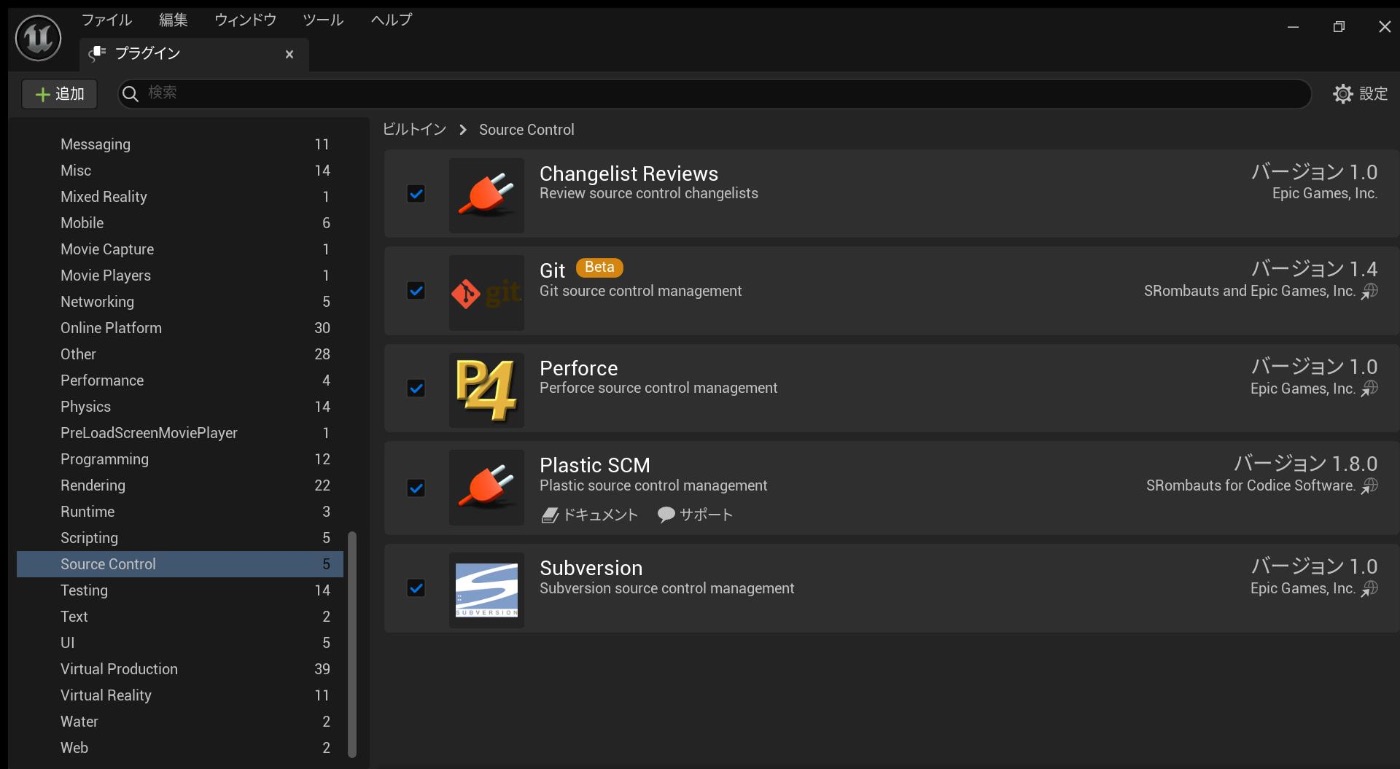Select the Water category

click(180, 722)
